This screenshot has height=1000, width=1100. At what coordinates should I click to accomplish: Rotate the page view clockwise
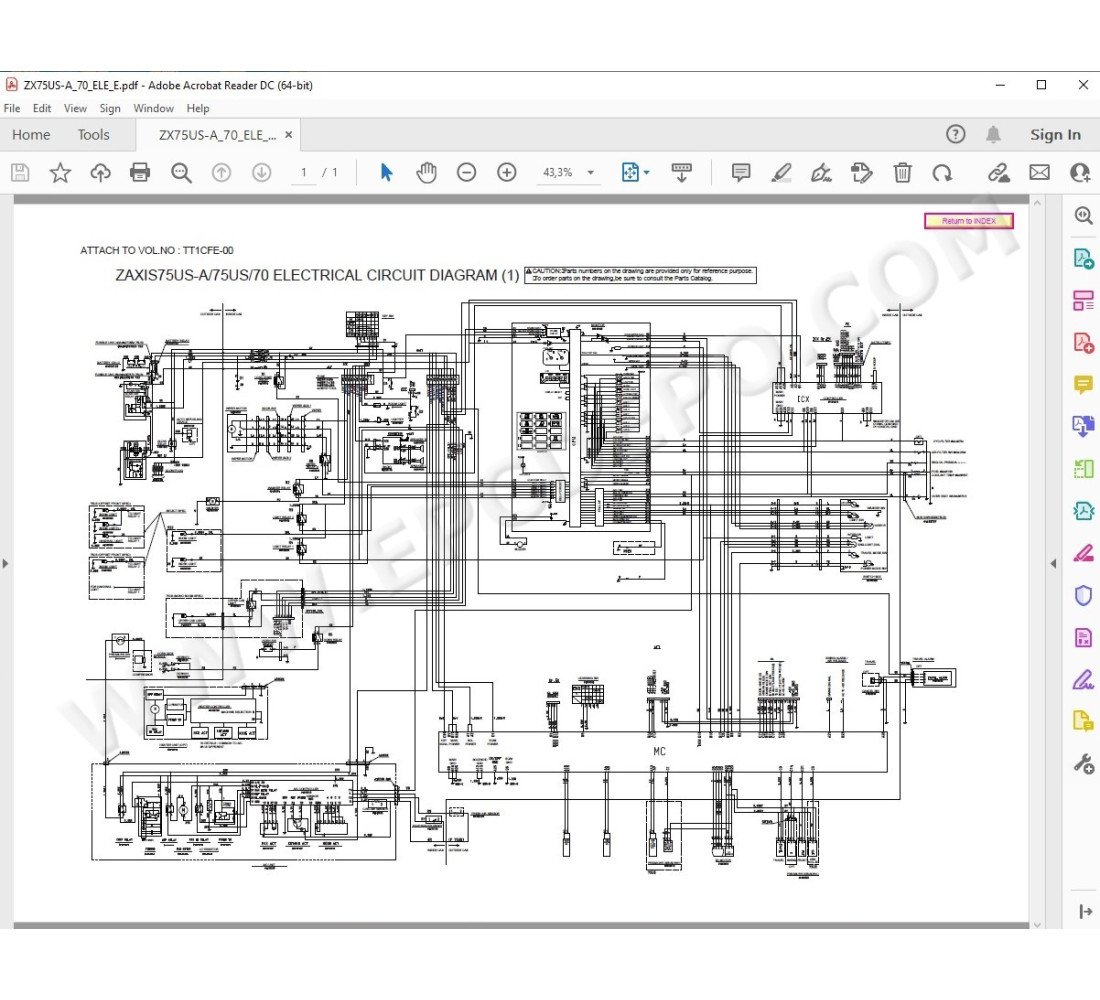click(942, 173)
